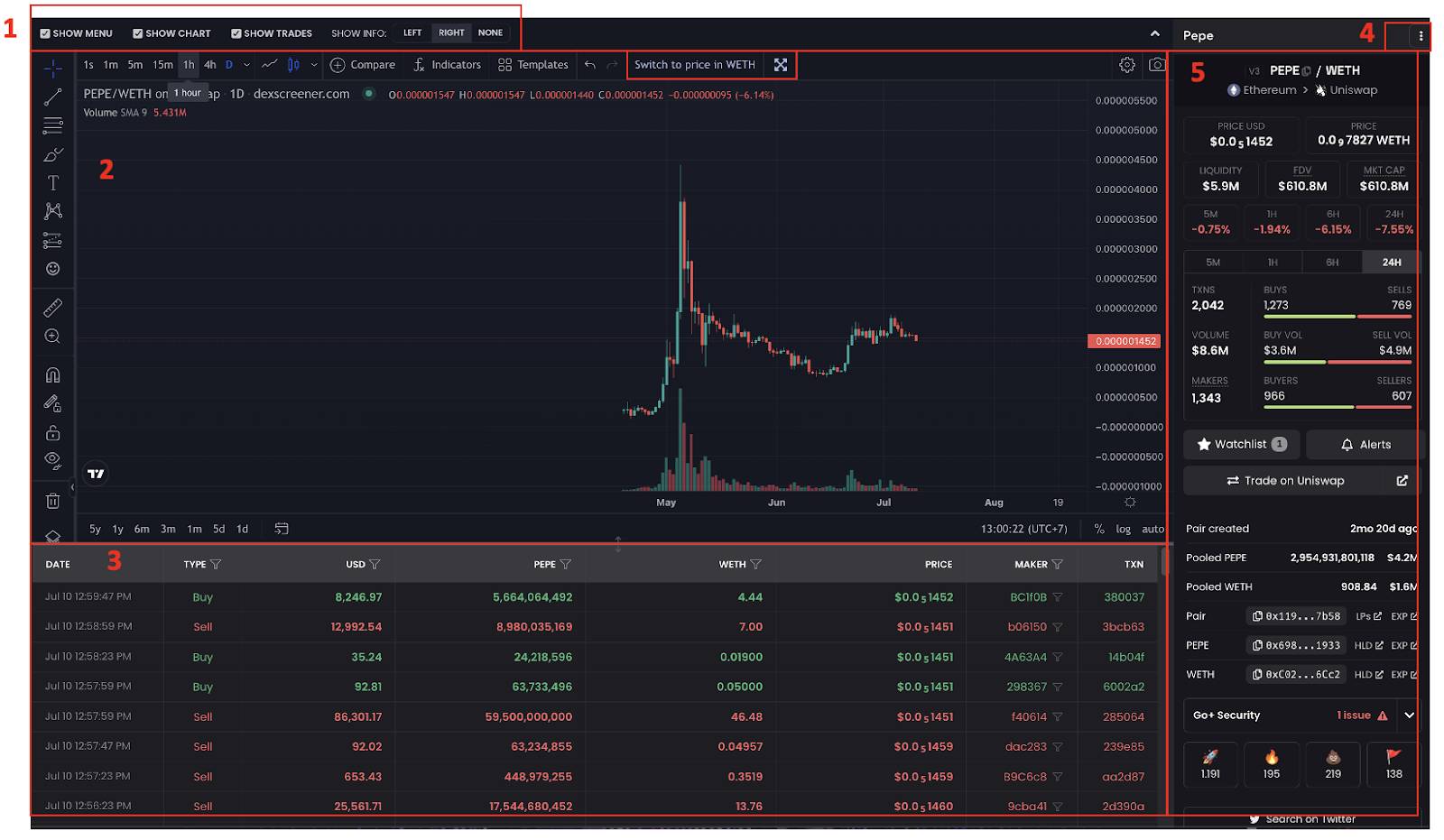Select the 4h chart interval

(x=210, y=65)
